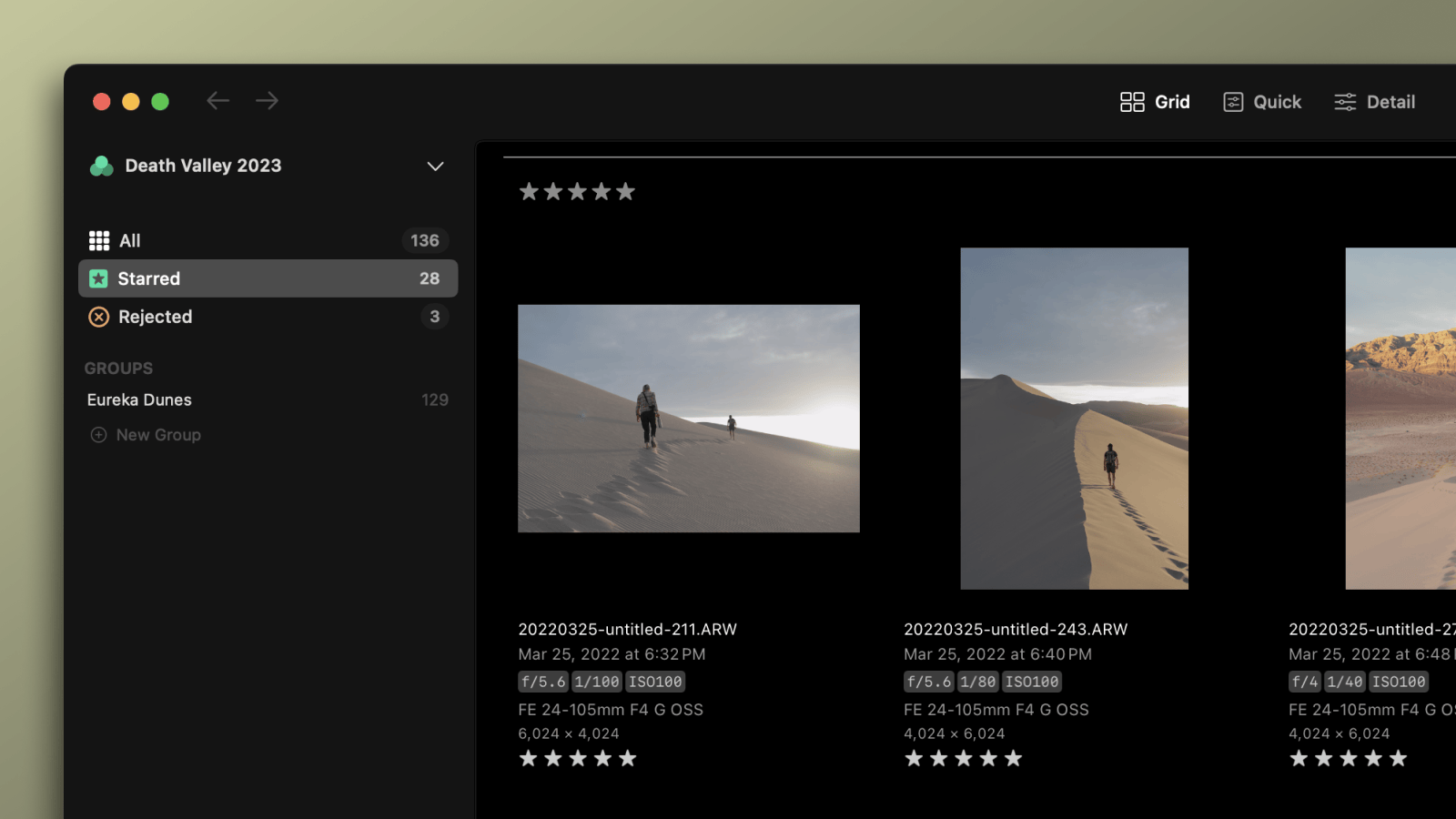Set first star on 20220325-untitled-243.ARW rating
This screenshot has width=1456, height=819.
pyautogui.click(x=914, y=759)
